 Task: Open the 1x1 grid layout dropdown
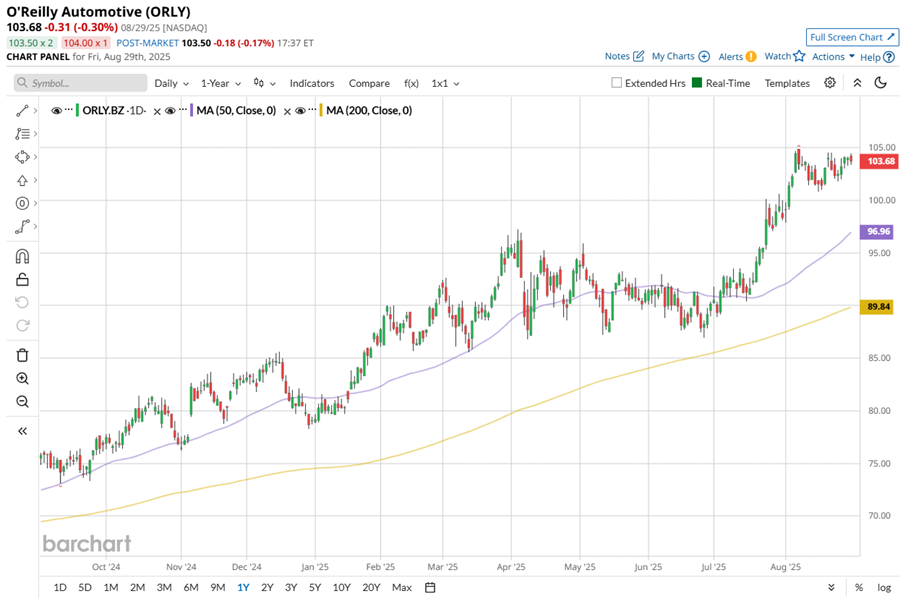[445, 83]
